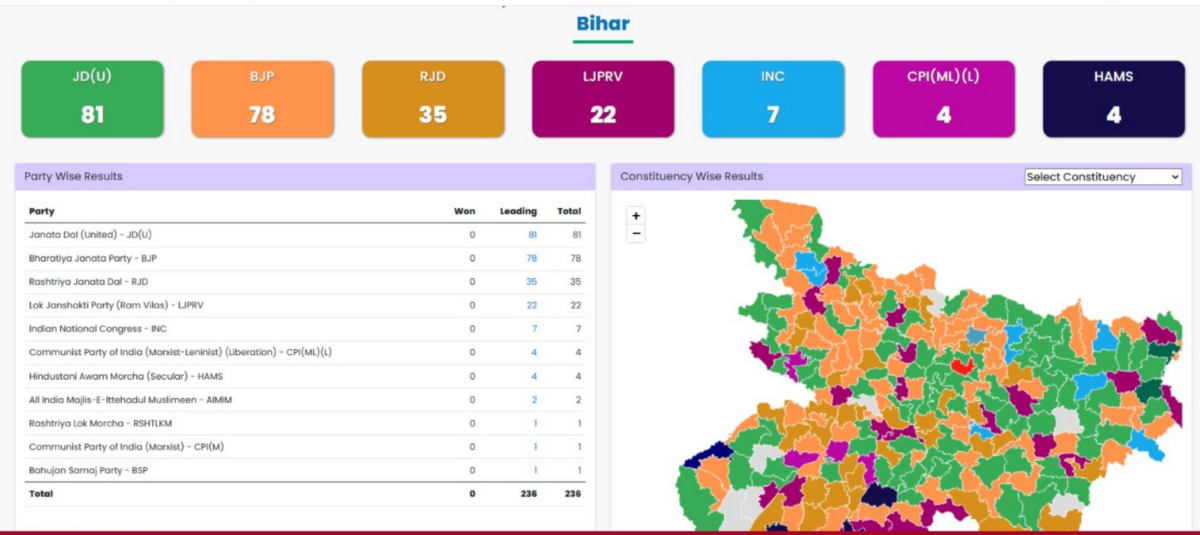Zoom out on the constituency map
The width and height of the screenshot is (1200, 535).
click(x=636, y=234)
